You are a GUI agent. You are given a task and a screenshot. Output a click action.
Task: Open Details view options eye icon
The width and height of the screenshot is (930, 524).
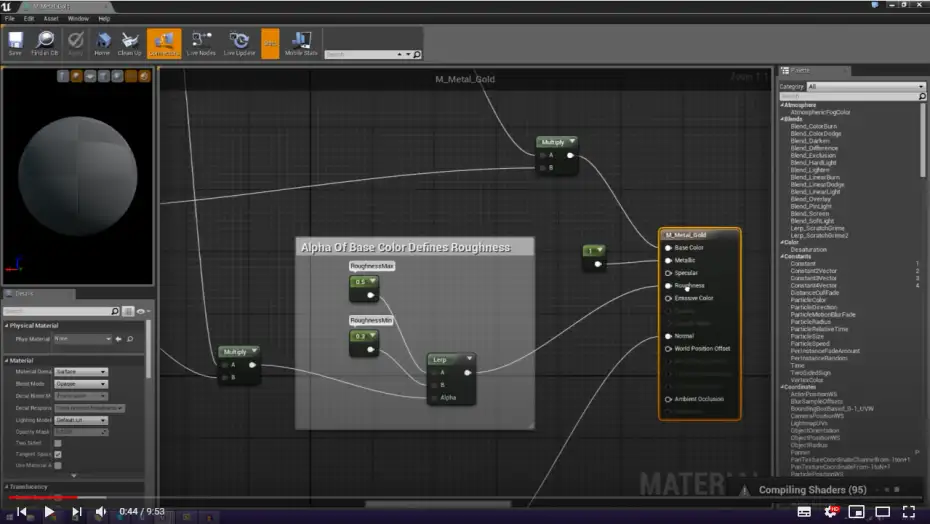point(141,311)
